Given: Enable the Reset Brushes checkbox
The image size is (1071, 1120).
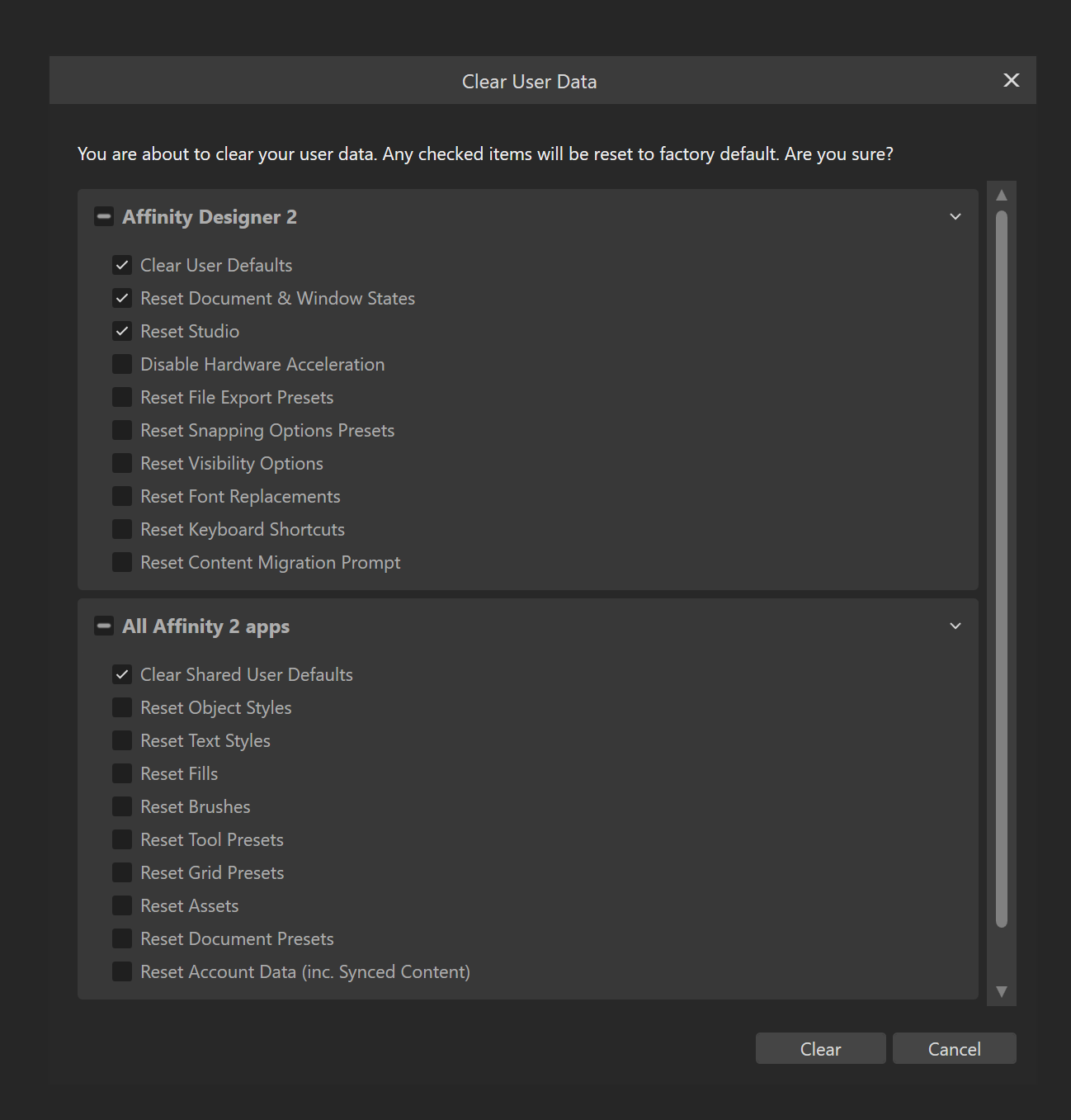Looking at the screenshot, I should [122, 806].
